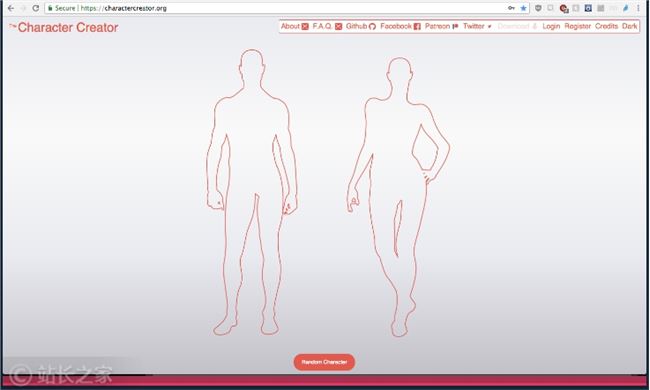Click the shield extension icon

point(538,8)
